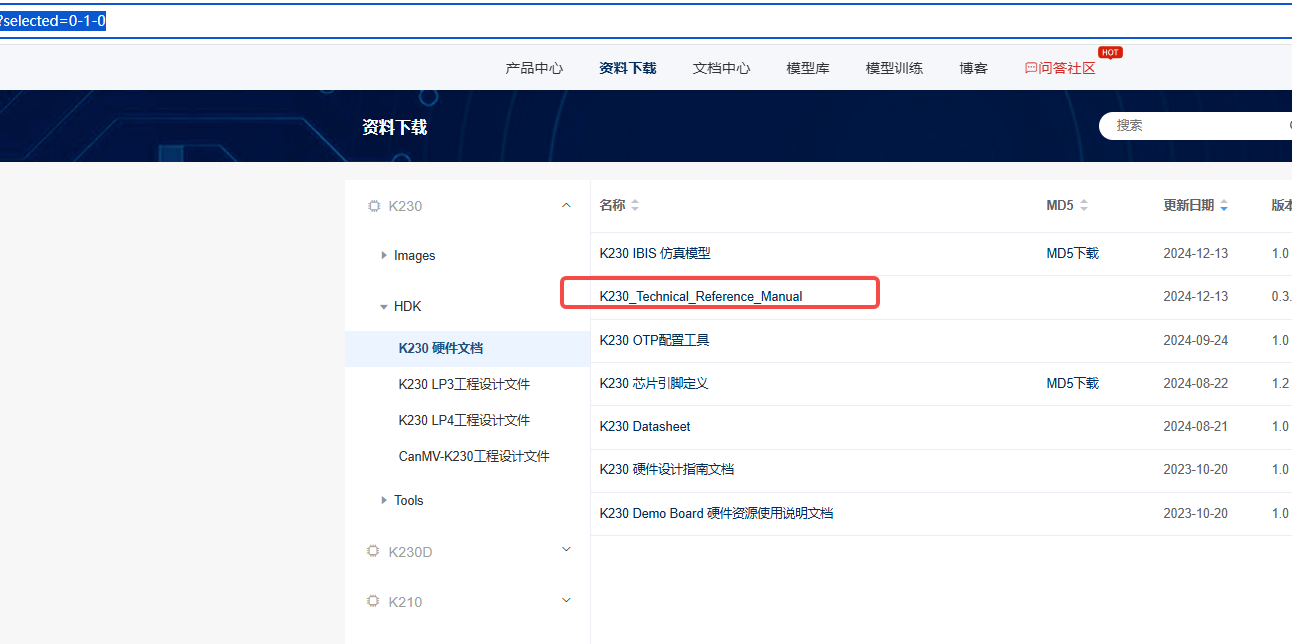Screen dimensions: 1292x644
Task: Click MD5下载 for K230 芯片引脚定义
Action: [x=1072, y=383]
